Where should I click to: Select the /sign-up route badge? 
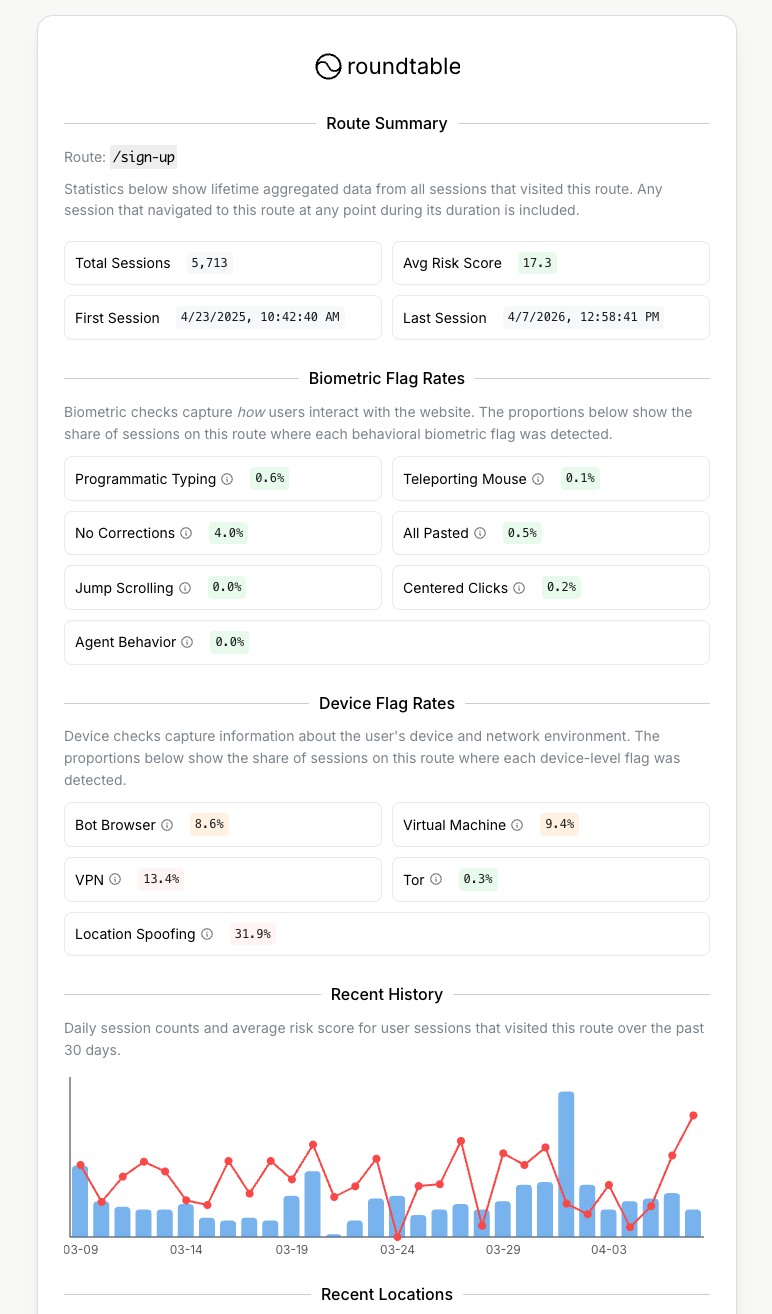pos(143,157)
